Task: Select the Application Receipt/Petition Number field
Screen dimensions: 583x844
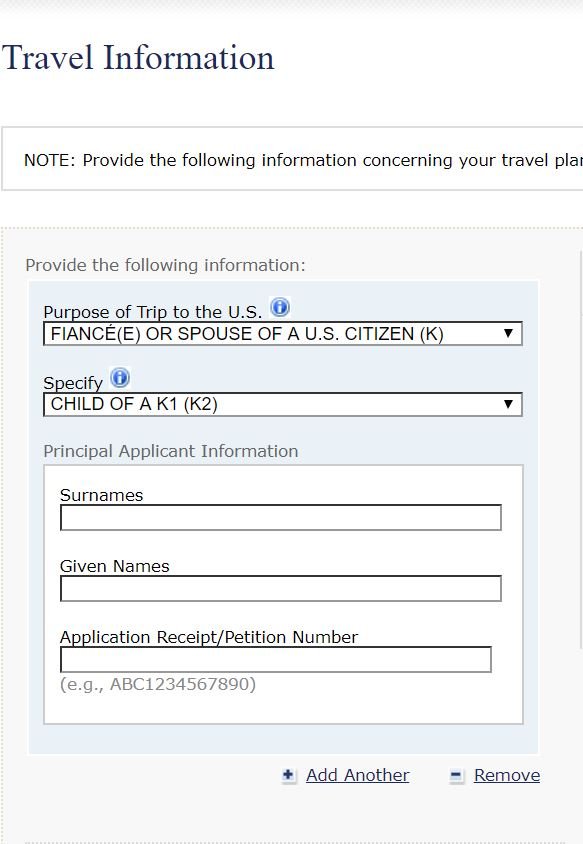Action: click(x=276, y=659)
